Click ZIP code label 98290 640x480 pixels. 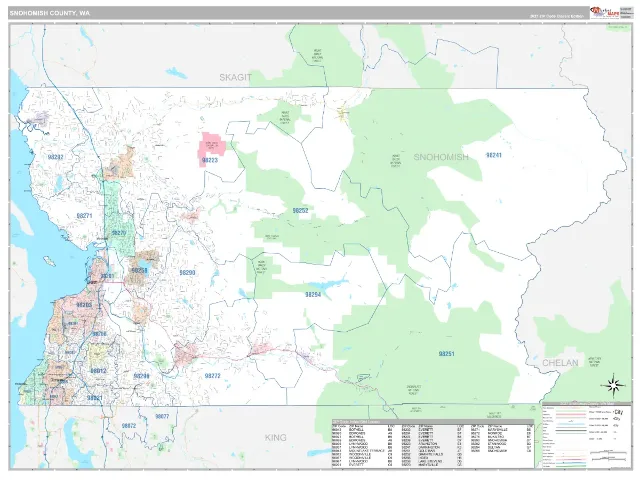(187, 272)
